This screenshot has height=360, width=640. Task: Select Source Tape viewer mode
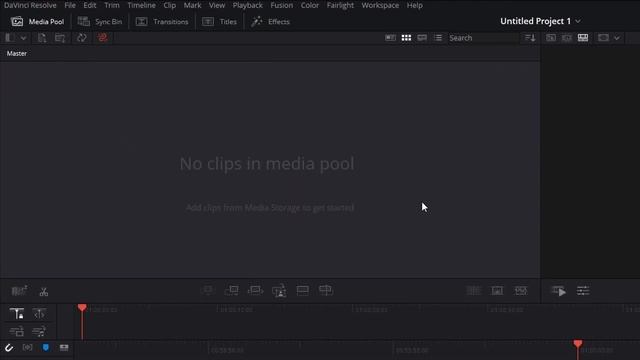[567, 38]
